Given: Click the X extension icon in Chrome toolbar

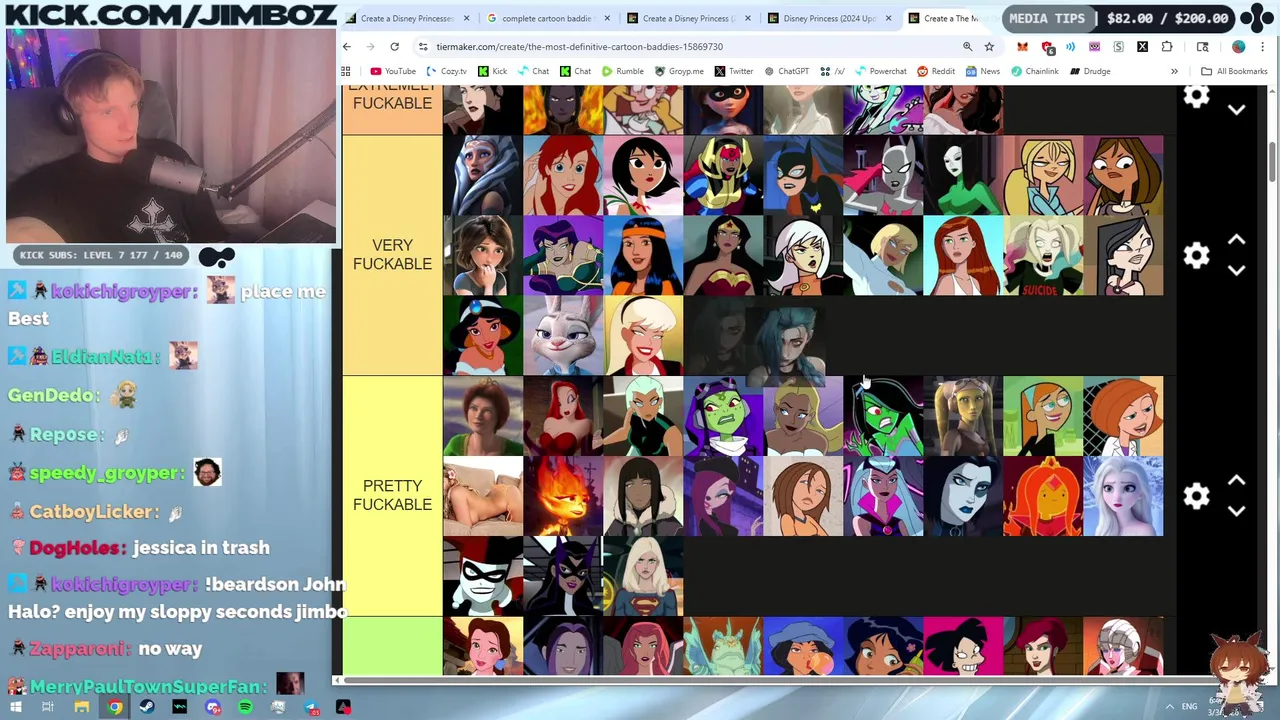Looking at the screenshot, I should 1142,47.
